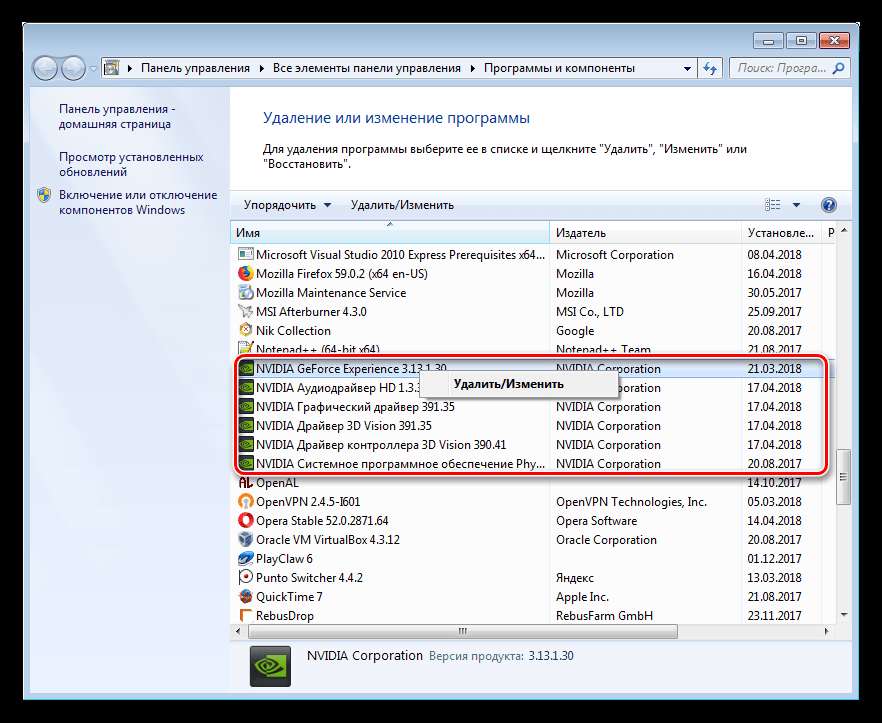This screenshot has width=882, height=723.
Task: Click the refresh icon next to address bar
Action: pos(710,69)
